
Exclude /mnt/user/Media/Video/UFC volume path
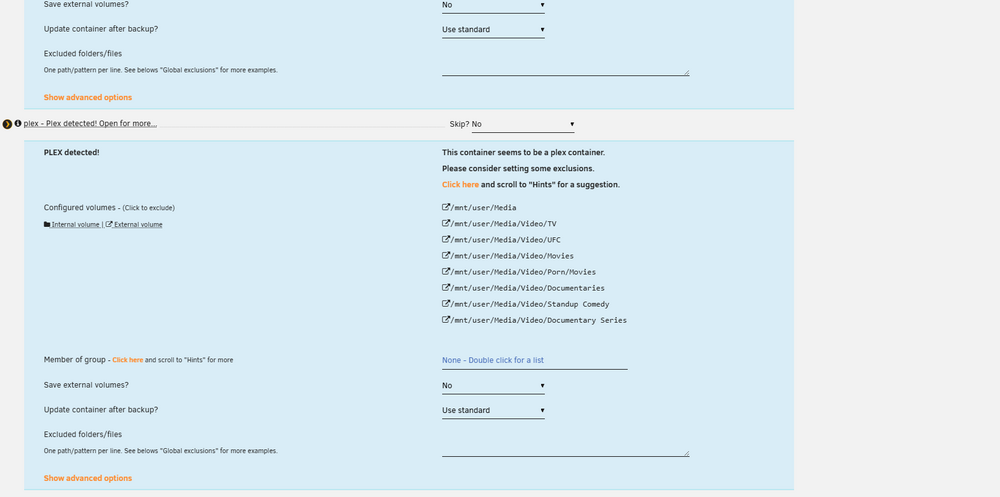(506, 240)
